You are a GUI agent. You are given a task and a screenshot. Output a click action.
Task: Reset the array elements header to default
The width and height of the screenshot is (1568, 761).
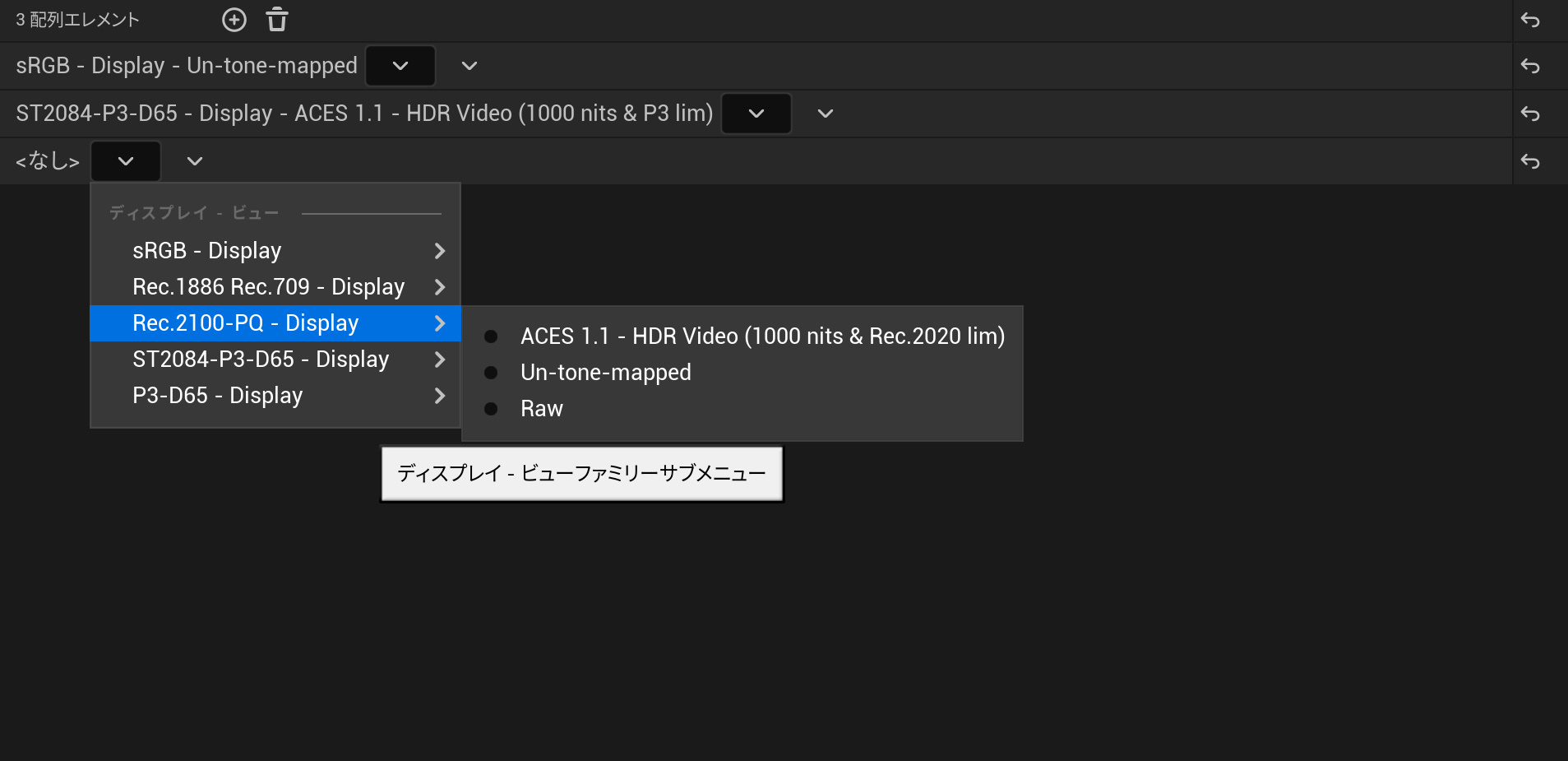click(x=1530, y=20)
